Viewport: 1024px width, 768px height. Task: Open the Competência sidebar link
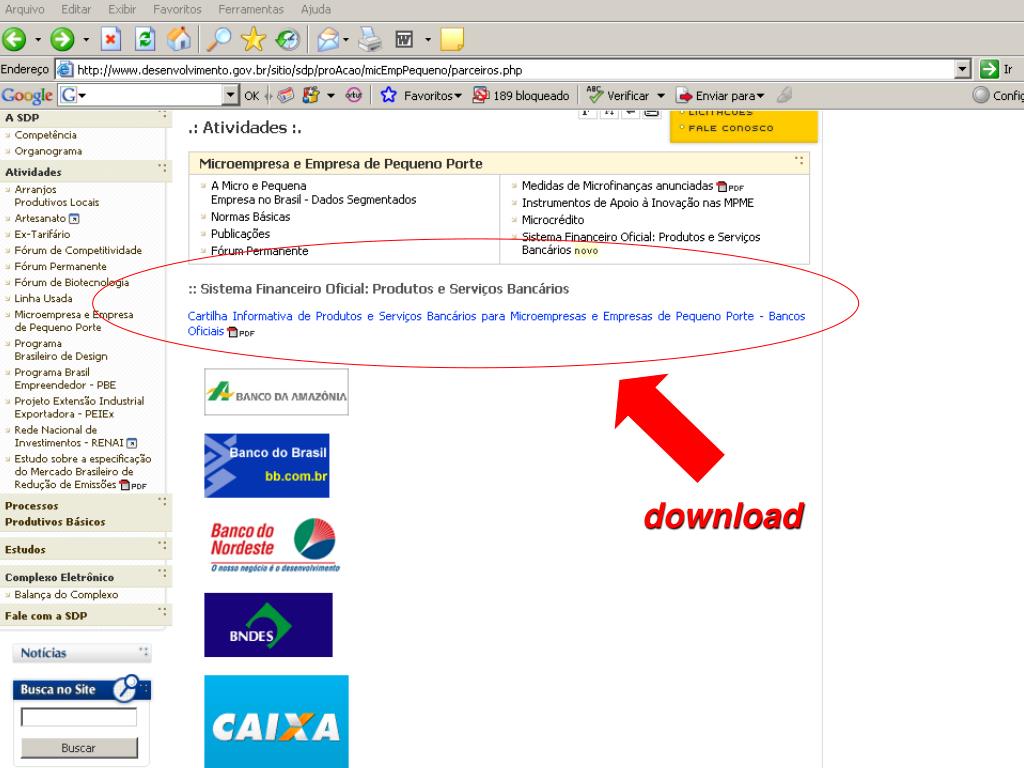(x=46, y=135)
